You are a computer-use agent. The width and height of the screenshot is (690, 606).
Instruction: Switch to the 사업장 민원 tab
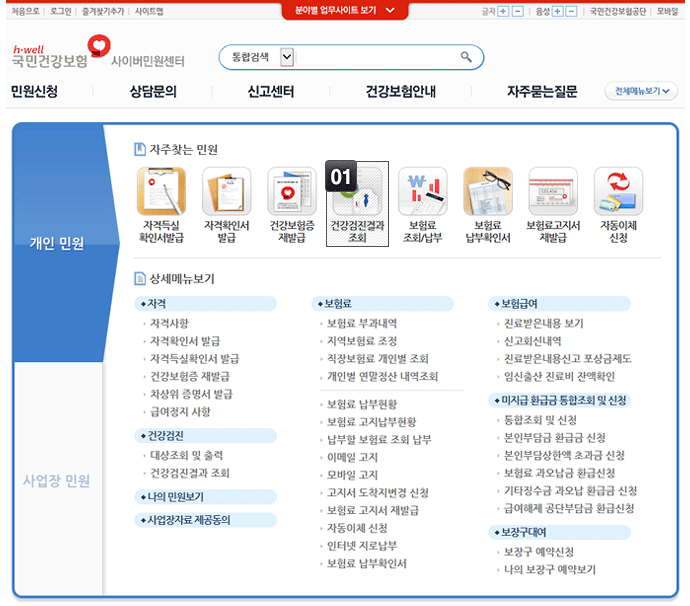point(57,481)
